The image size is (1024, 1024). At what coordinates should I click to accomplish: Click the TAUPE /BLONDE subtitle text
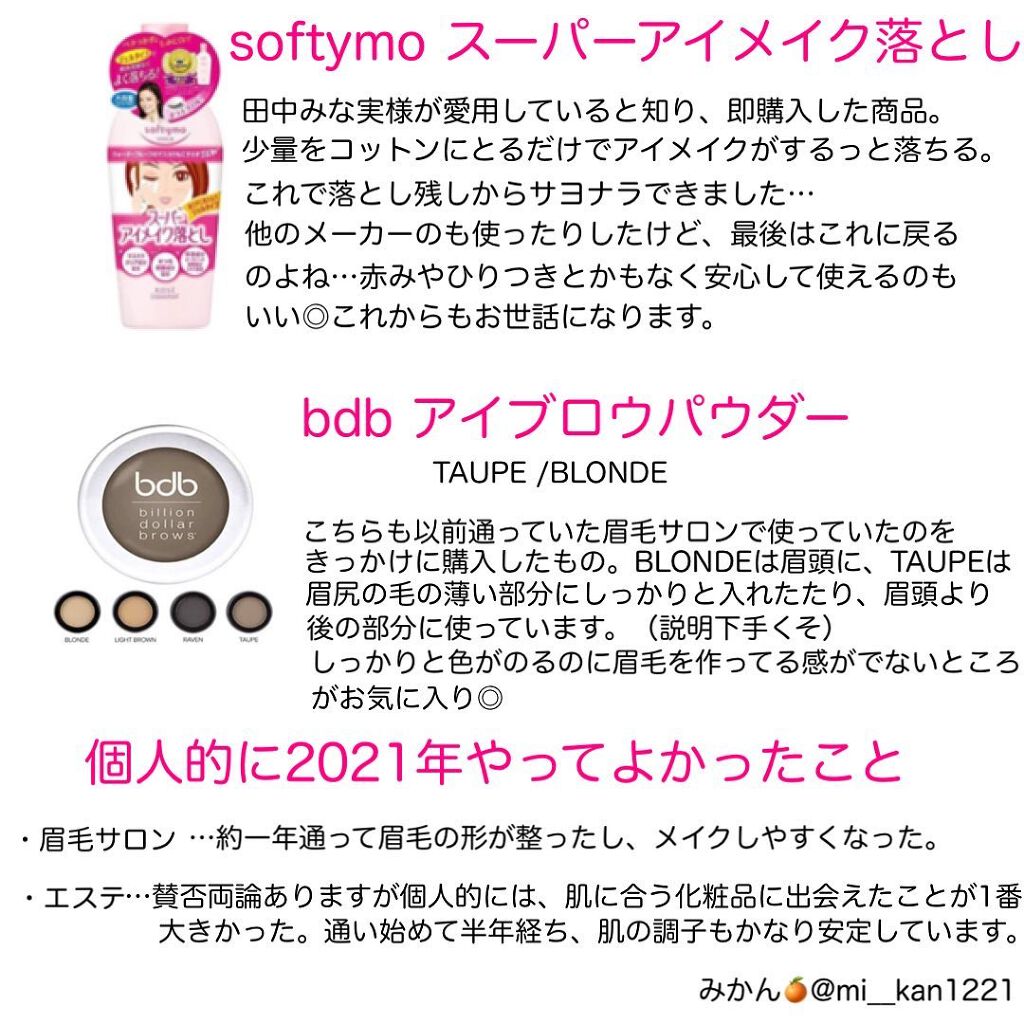click(550, 473)
